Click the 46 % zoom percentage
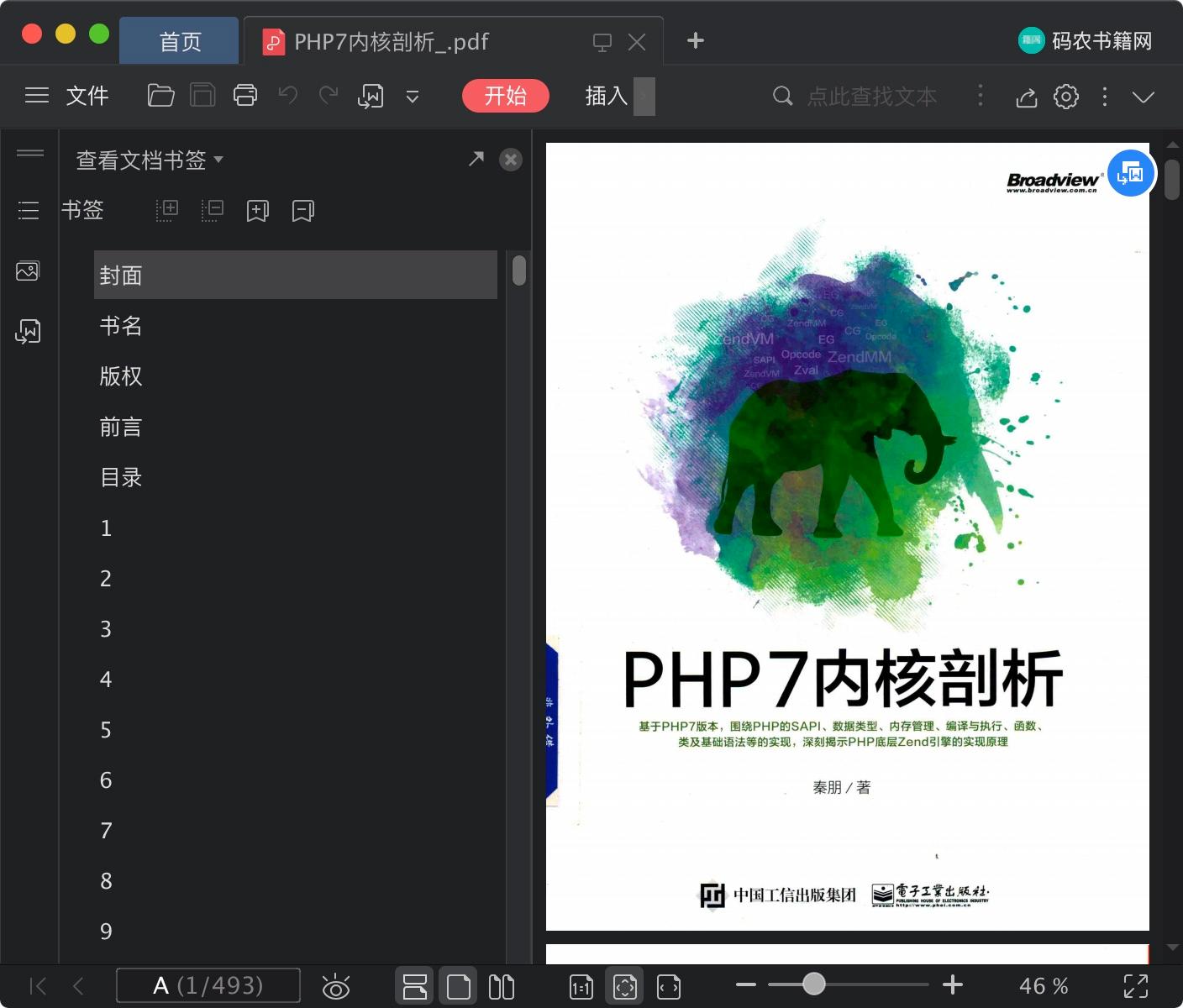This screenshot has height=1008, width=1183. click(x=1044, y=985)
